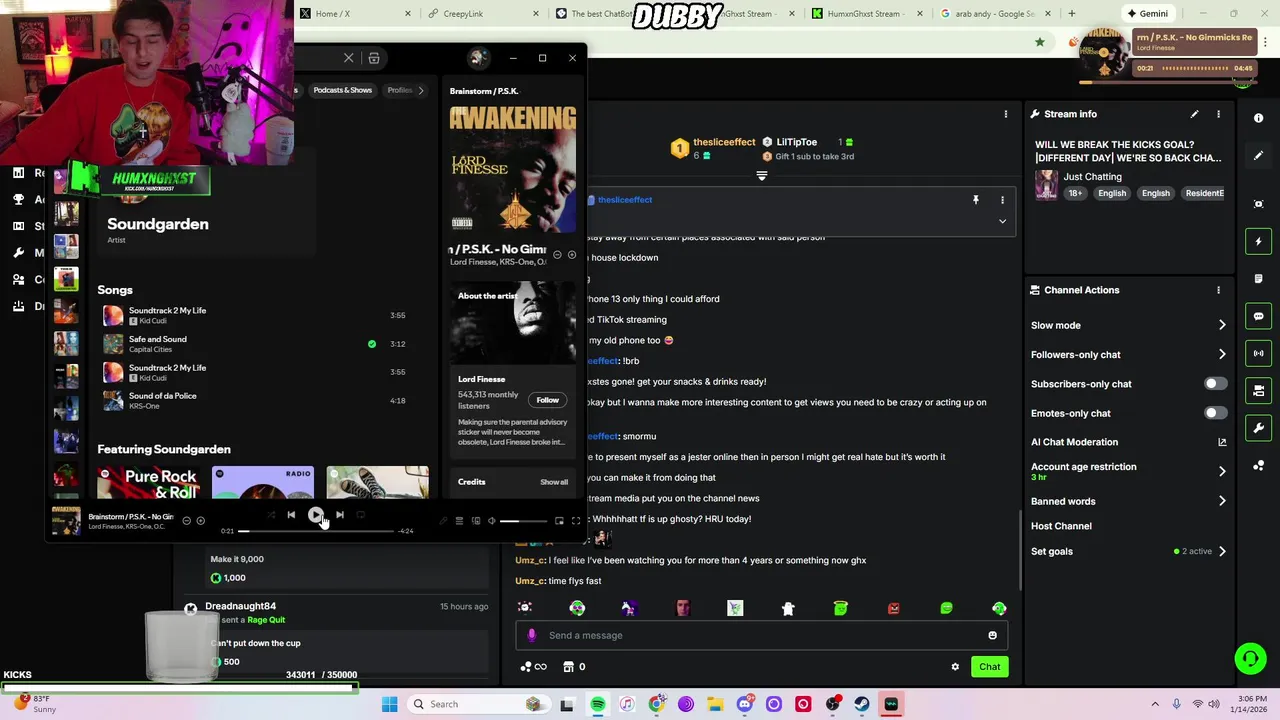Open the Spotify queue icon

pos(459,521)
